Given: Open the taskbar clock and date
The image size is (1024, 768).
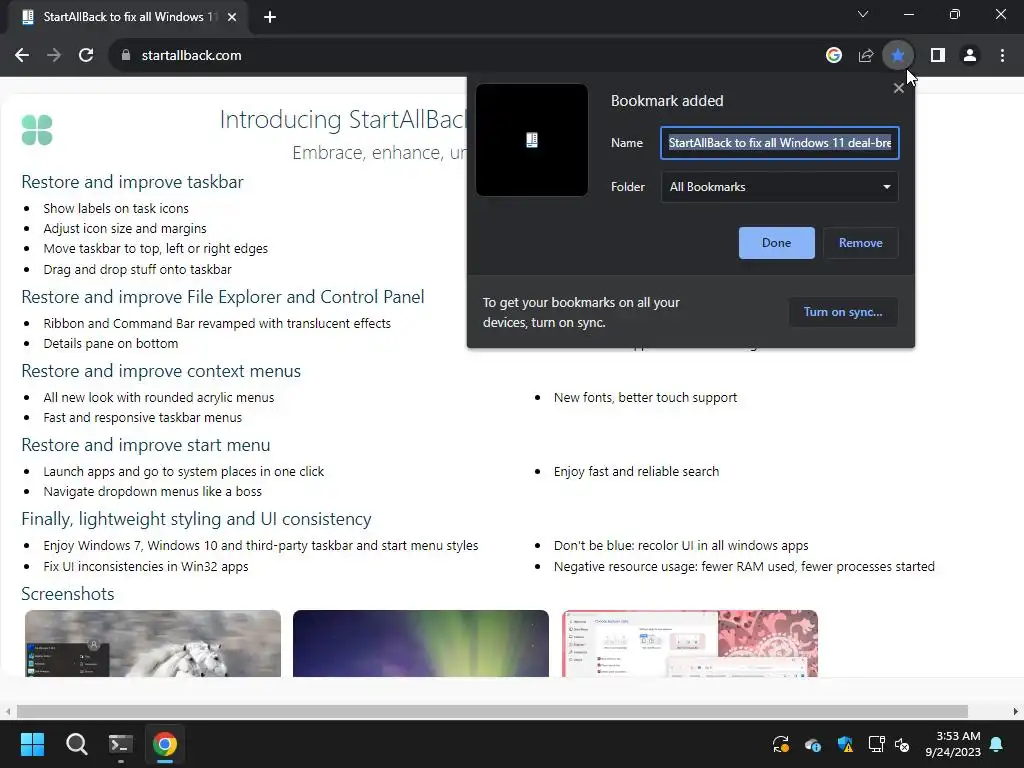Looking at the screenshot, I should (x=953, y=744).
